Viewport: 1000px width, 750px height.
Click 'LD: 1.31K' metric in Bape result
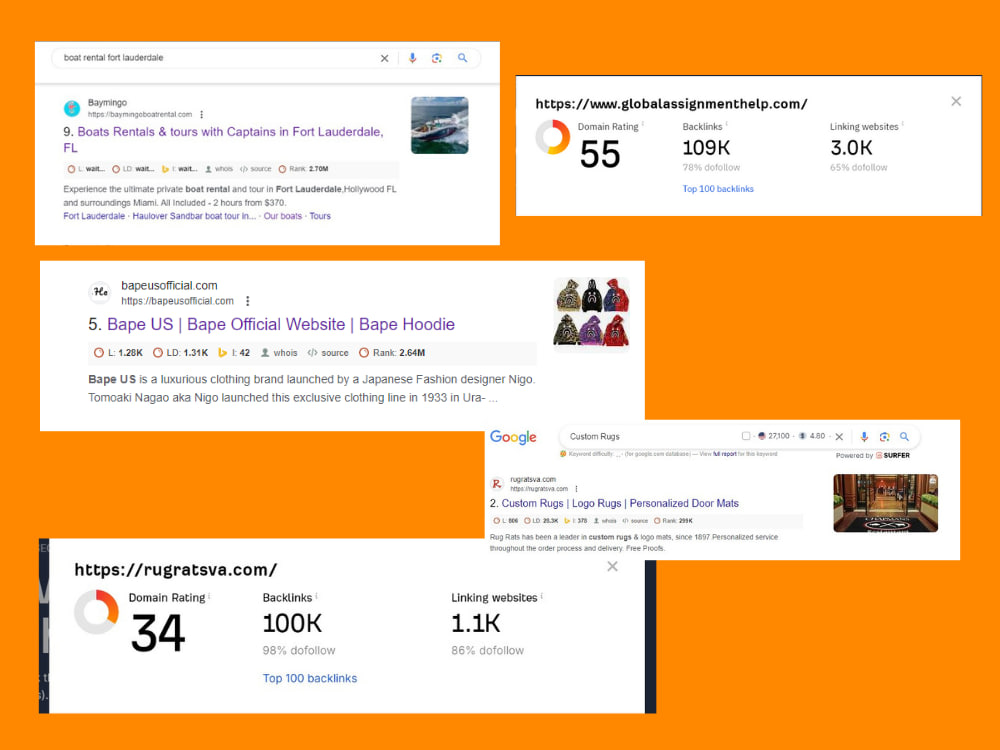pyautogui.click(x=181, y=353)
